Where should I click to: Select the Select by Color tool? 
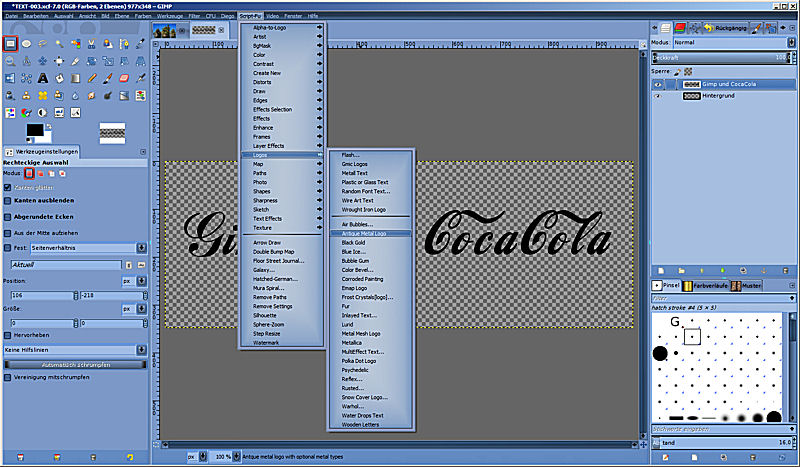pyautogui.click(x=76, y=44)
